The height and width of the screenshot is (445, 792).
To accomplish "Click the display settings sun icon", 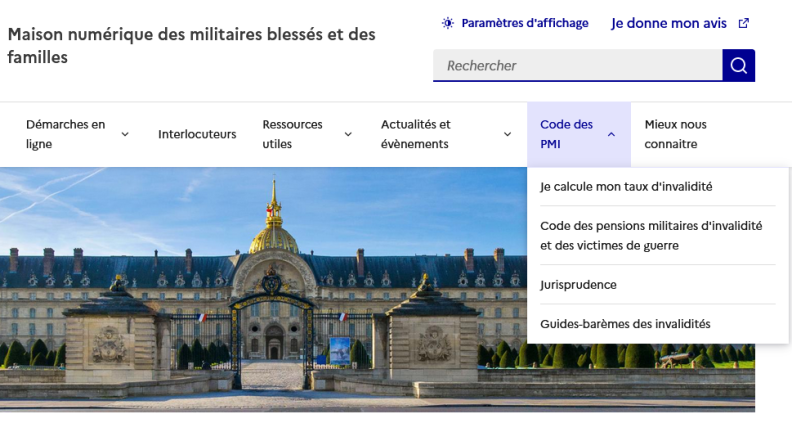I will coord(448,23).
